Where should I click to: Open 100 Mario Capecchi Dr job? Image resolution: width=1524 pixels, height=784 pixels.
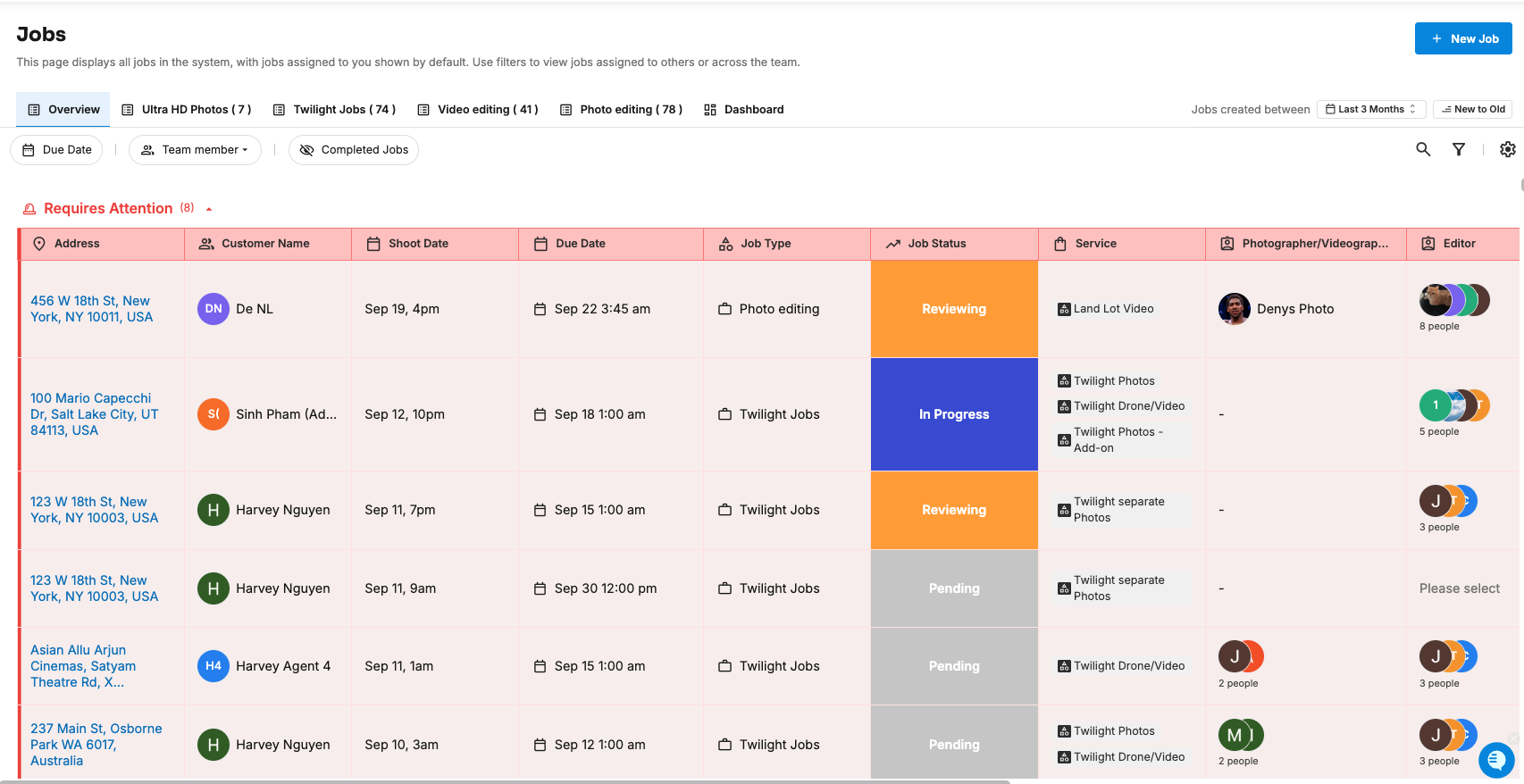point(94,414)
